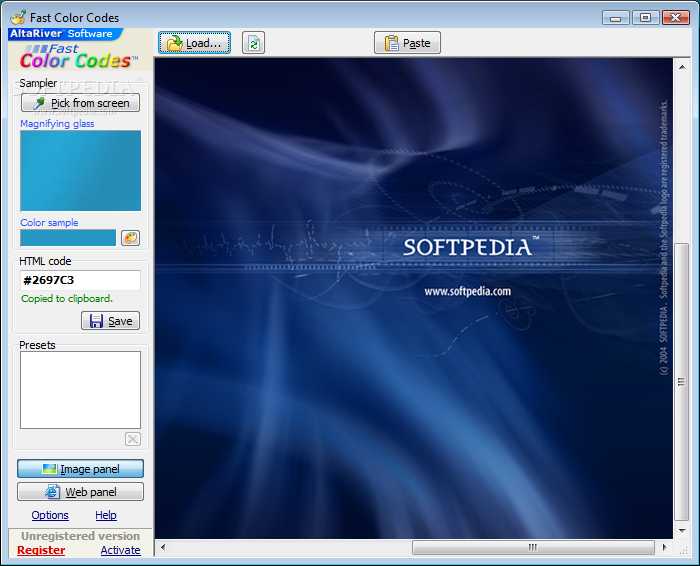Click the horizontal scrollbar right arrow
This screenshot has width=700, height=566.
[x=664, y=547]
